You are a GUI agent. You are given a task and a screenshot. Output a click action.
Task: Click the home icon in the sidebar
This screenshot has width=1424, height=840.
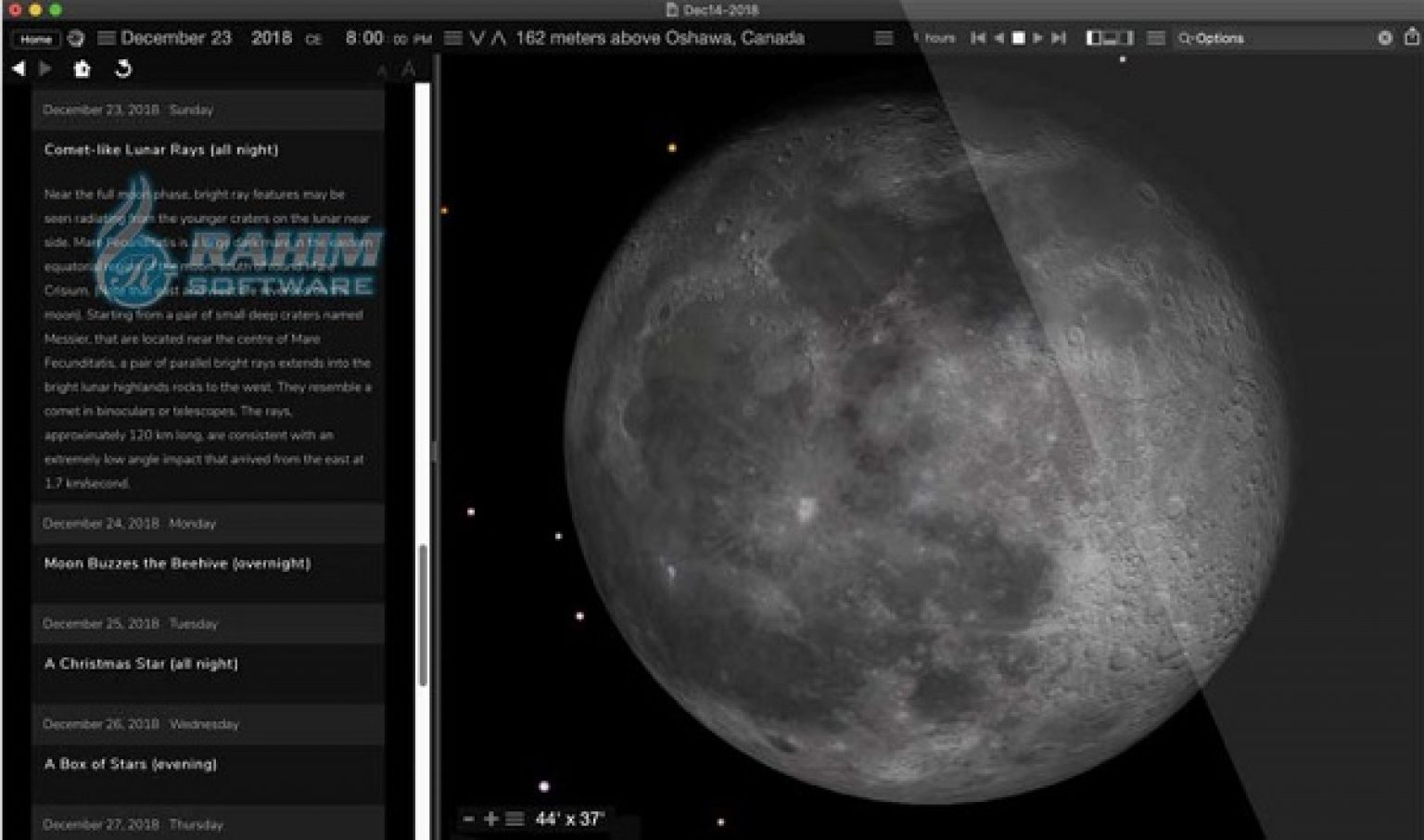point(83,69)
